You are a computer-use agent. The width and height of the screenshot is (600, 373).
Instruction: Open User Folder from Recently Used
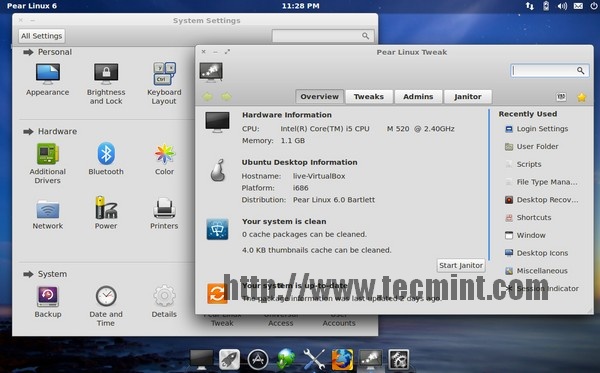coord(532,147)
